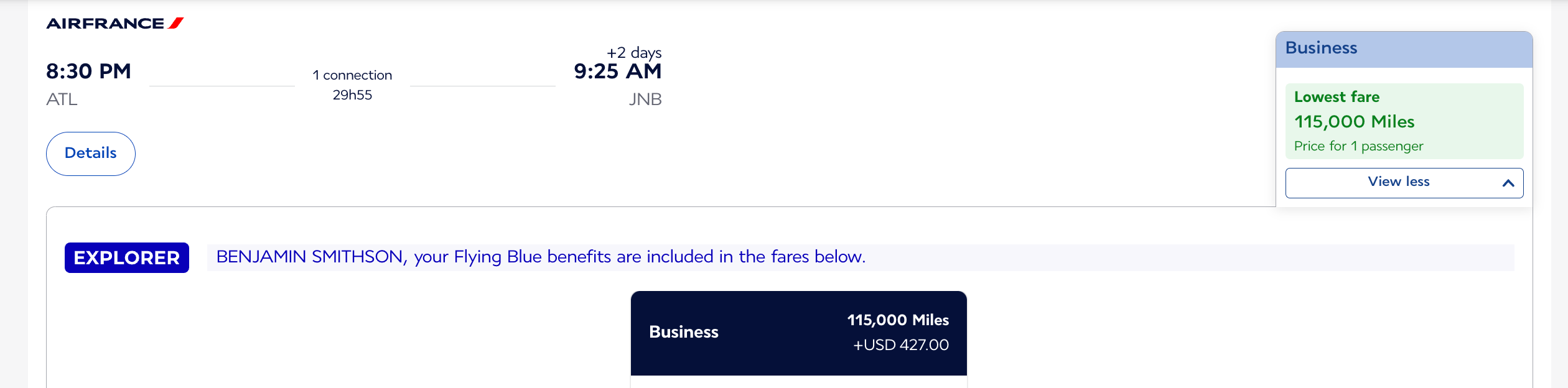
Task: Click the 29h55 duration text
Action: pyautogui.click(x=352, y=95)
